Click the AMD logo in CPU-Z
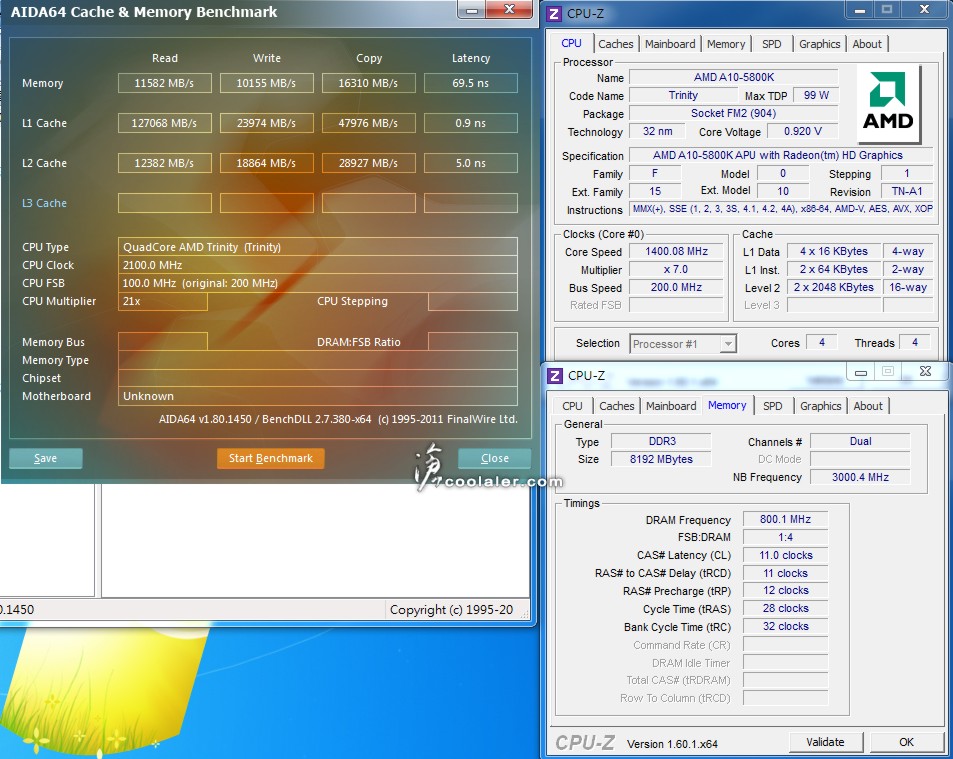 click(889, 103)
